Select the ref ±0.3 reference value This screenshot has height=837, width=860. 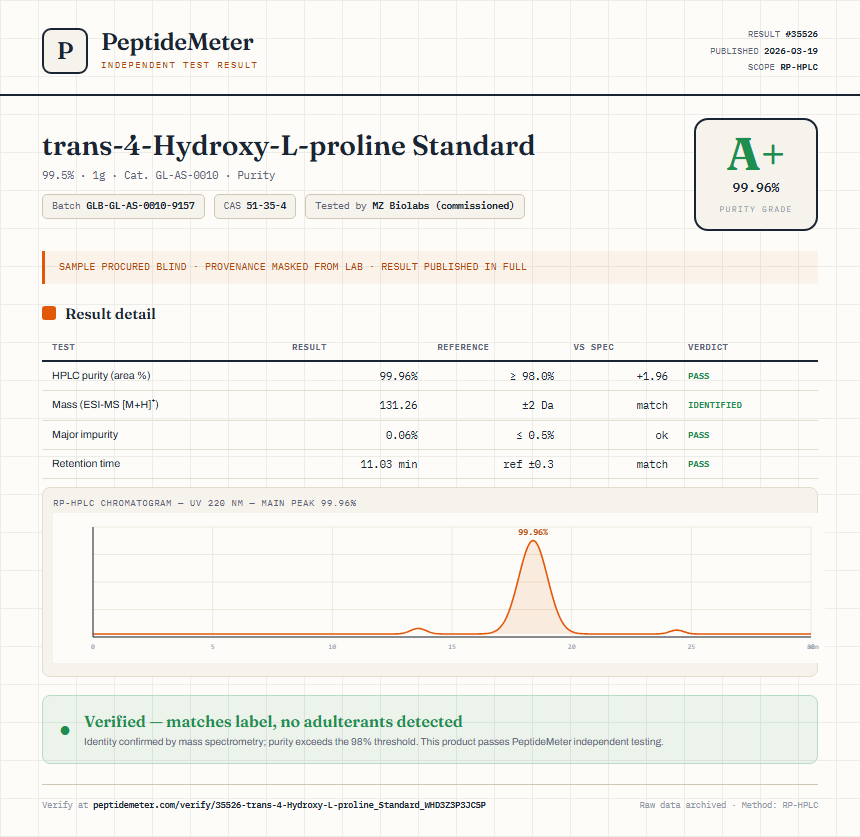pos(528,464)
